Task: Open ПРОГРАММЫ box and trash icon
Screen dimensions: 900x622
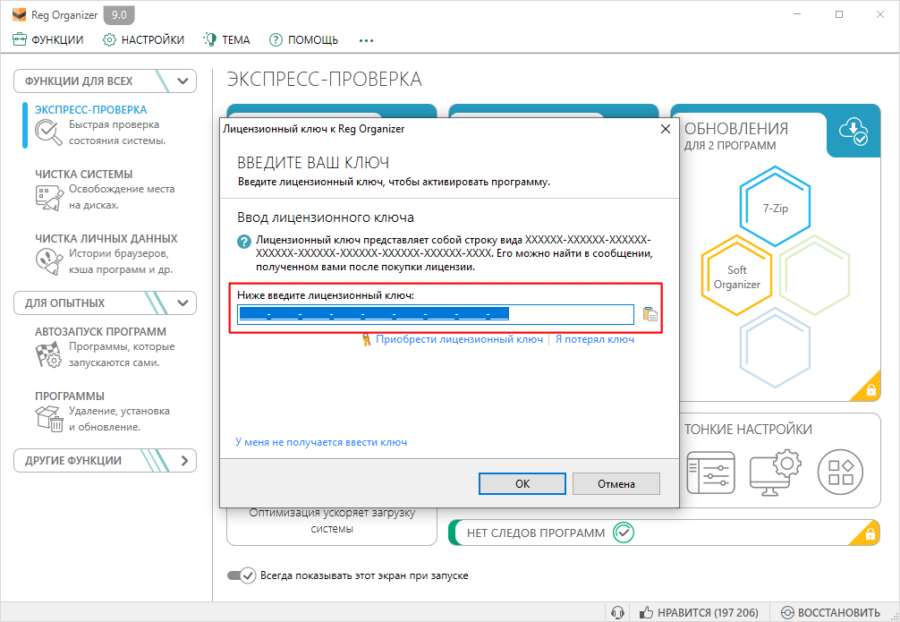Action: coord(49,418)
